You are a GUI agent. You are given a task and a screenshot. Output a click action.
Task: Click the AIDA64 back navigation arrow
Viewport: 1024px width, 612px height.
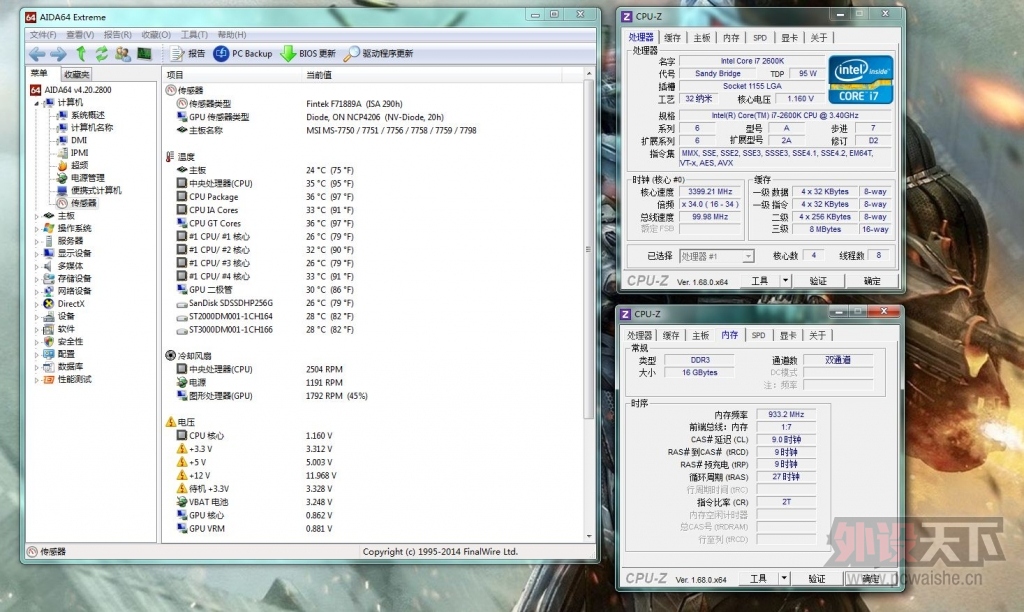click(x=37, y=54)
